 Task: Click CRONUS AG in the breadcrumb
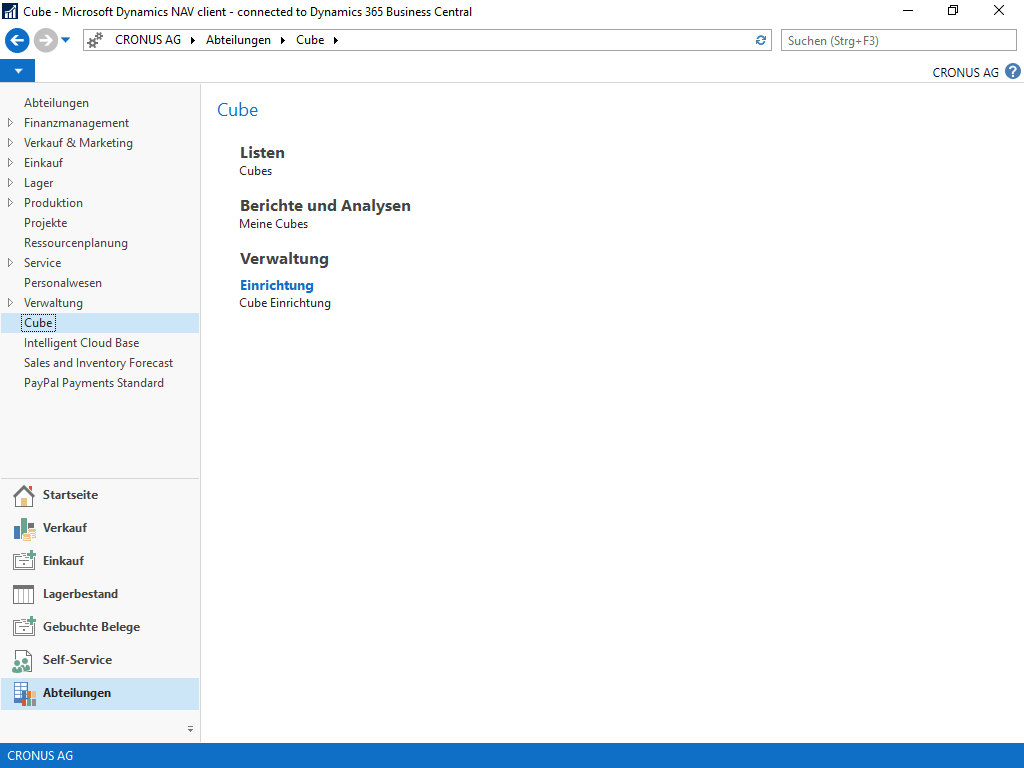(x=148, y=40)
